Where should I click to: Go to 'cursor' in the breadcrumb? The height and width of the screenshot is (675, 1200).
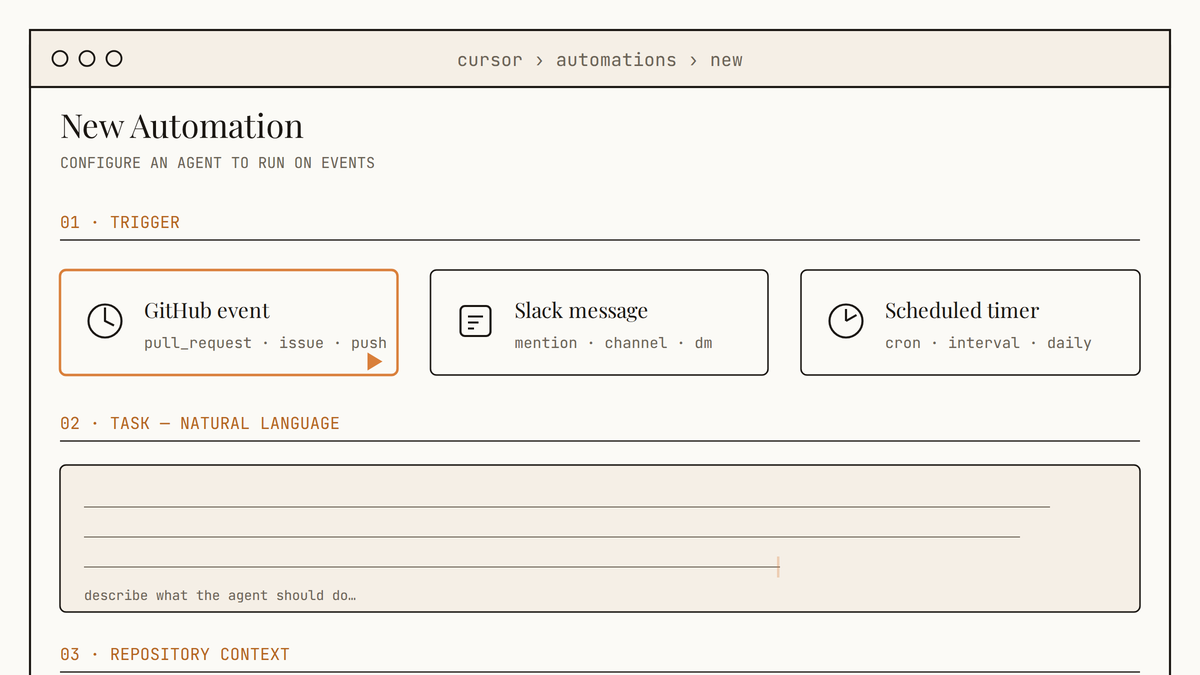[x=490, y=60]
